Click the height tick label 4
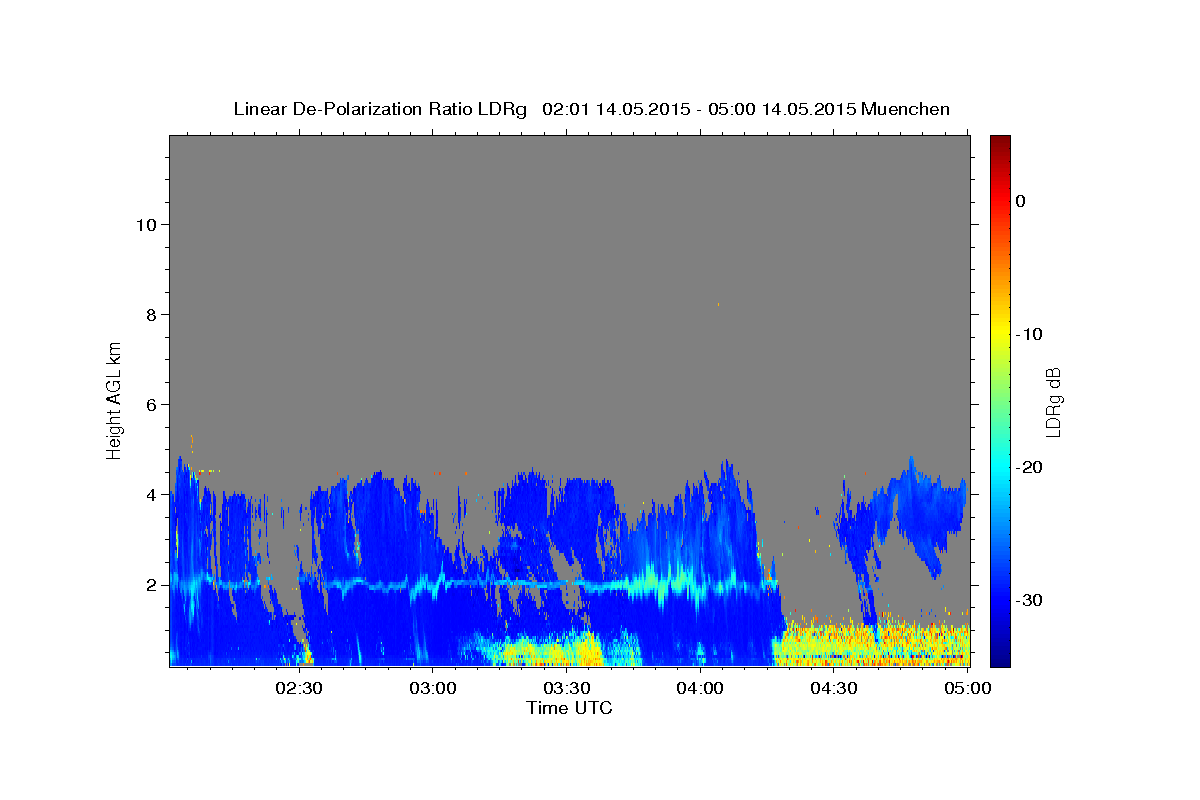This screenshot has width=1200, height=800. tap(150, 494)
